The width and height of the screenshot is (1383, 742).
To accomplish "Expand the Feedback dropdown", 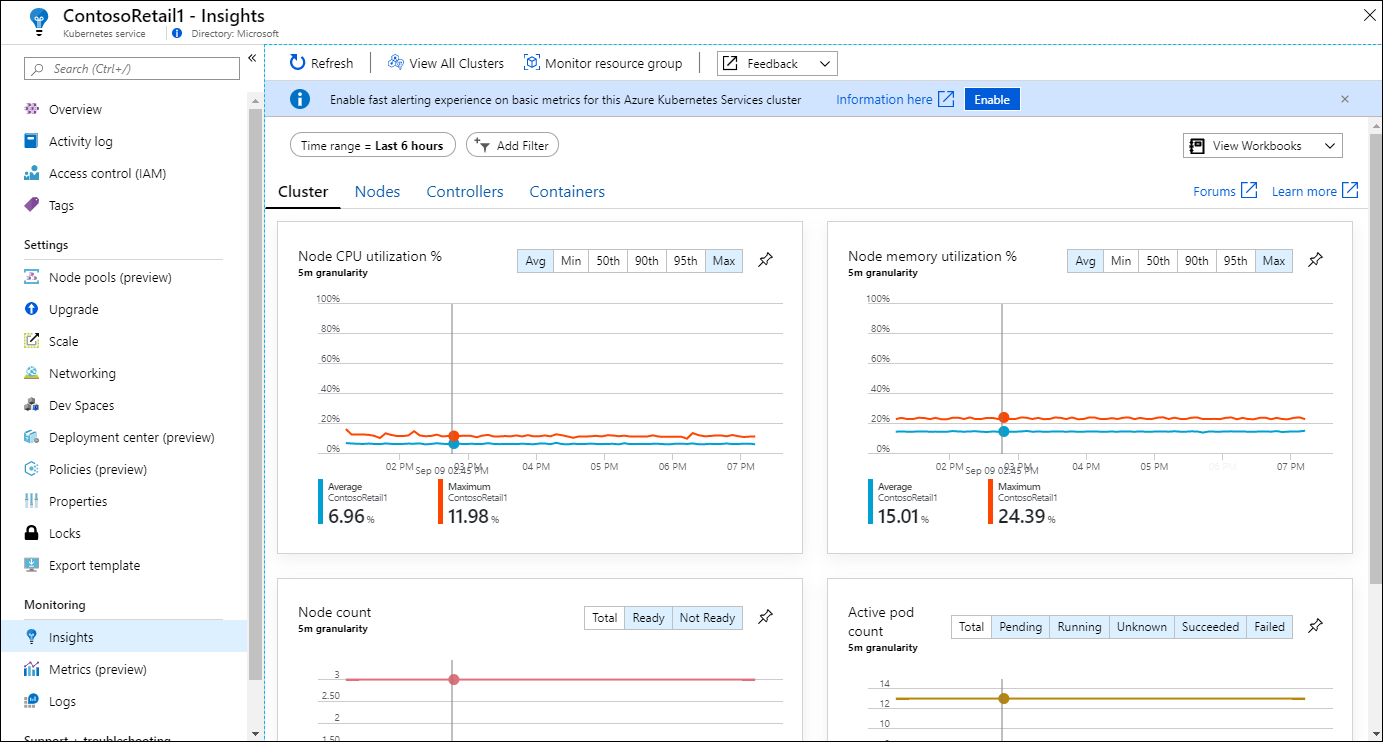I will (x=777, y=64).
